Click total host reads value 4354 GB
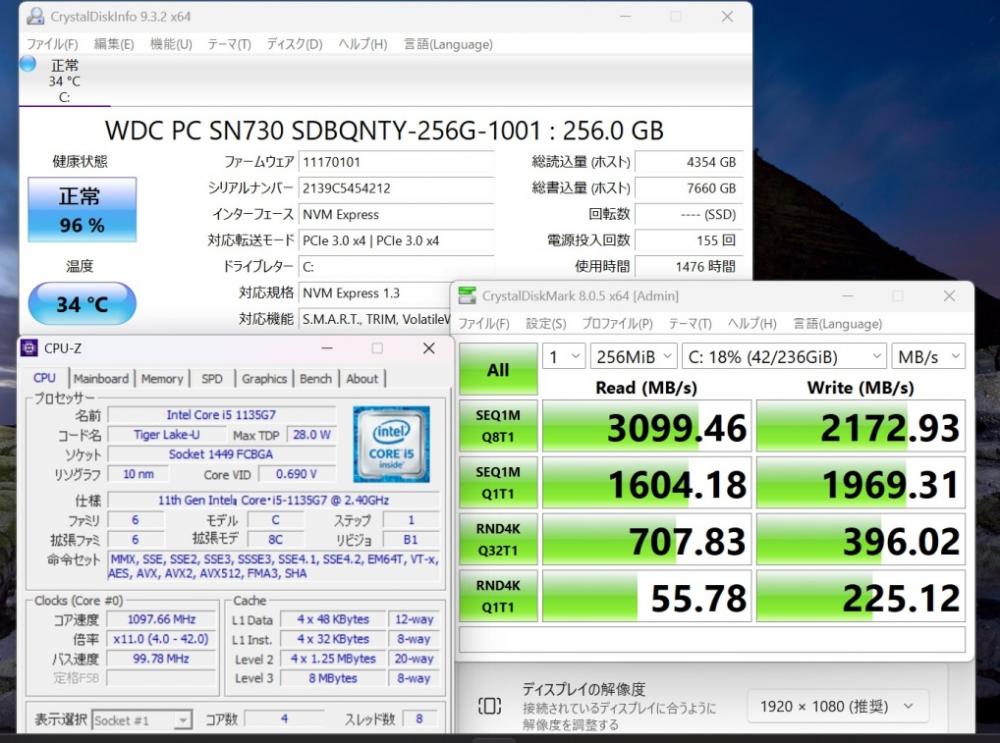The image size is (1000, 743). (689, 162)
